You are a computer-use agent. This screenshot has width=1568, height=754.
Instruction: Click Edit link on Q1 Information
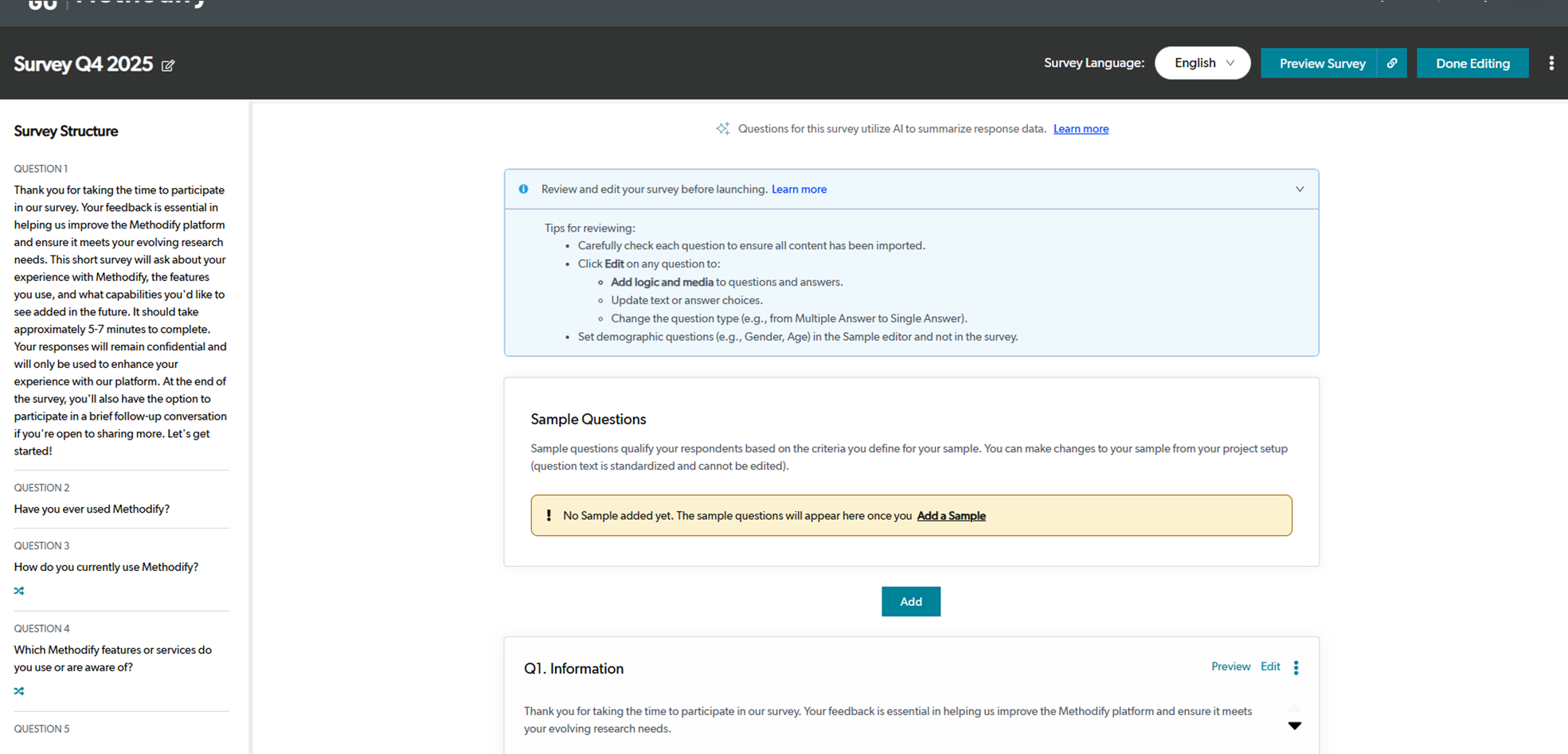(x=1270, y=666)
